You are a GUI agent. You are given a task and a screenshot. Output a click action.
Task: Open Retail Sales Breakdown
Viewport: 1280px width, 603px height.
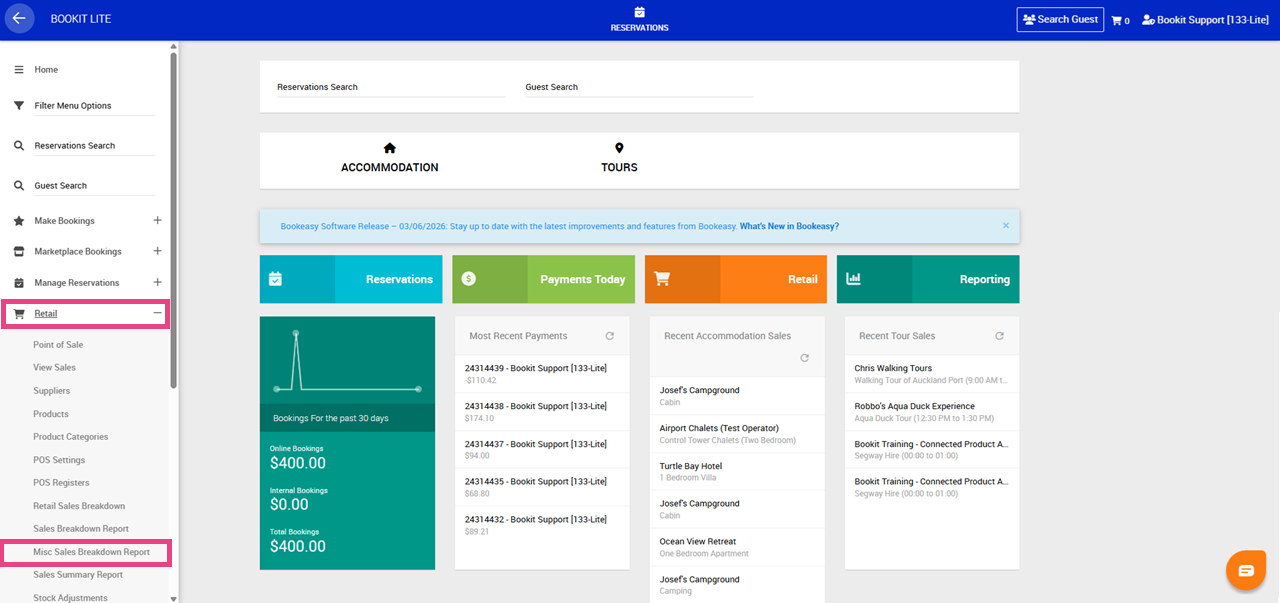[79, 506]
